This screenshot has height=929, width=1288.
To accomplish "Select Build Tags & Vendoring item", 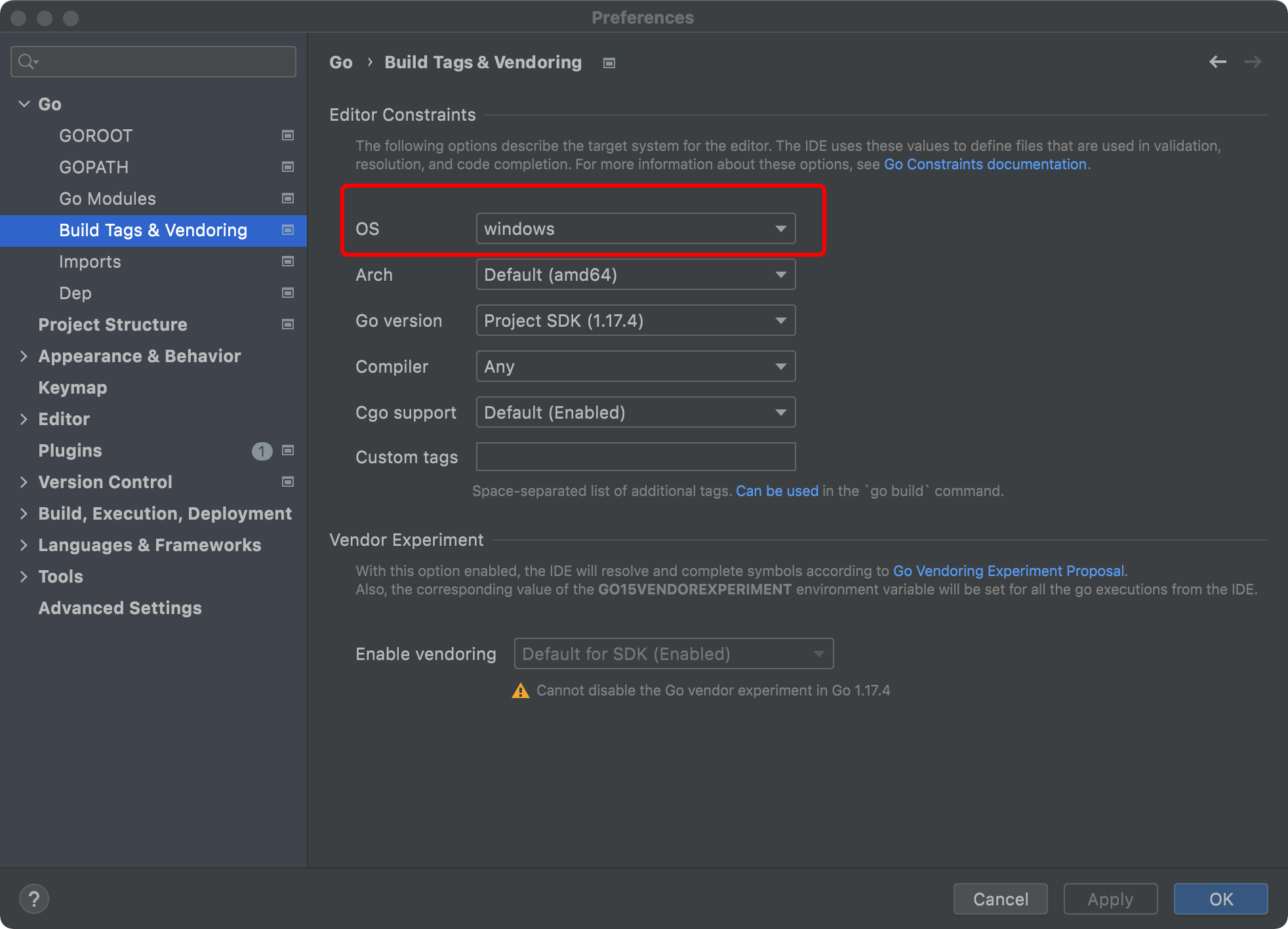I will (153, 230).
